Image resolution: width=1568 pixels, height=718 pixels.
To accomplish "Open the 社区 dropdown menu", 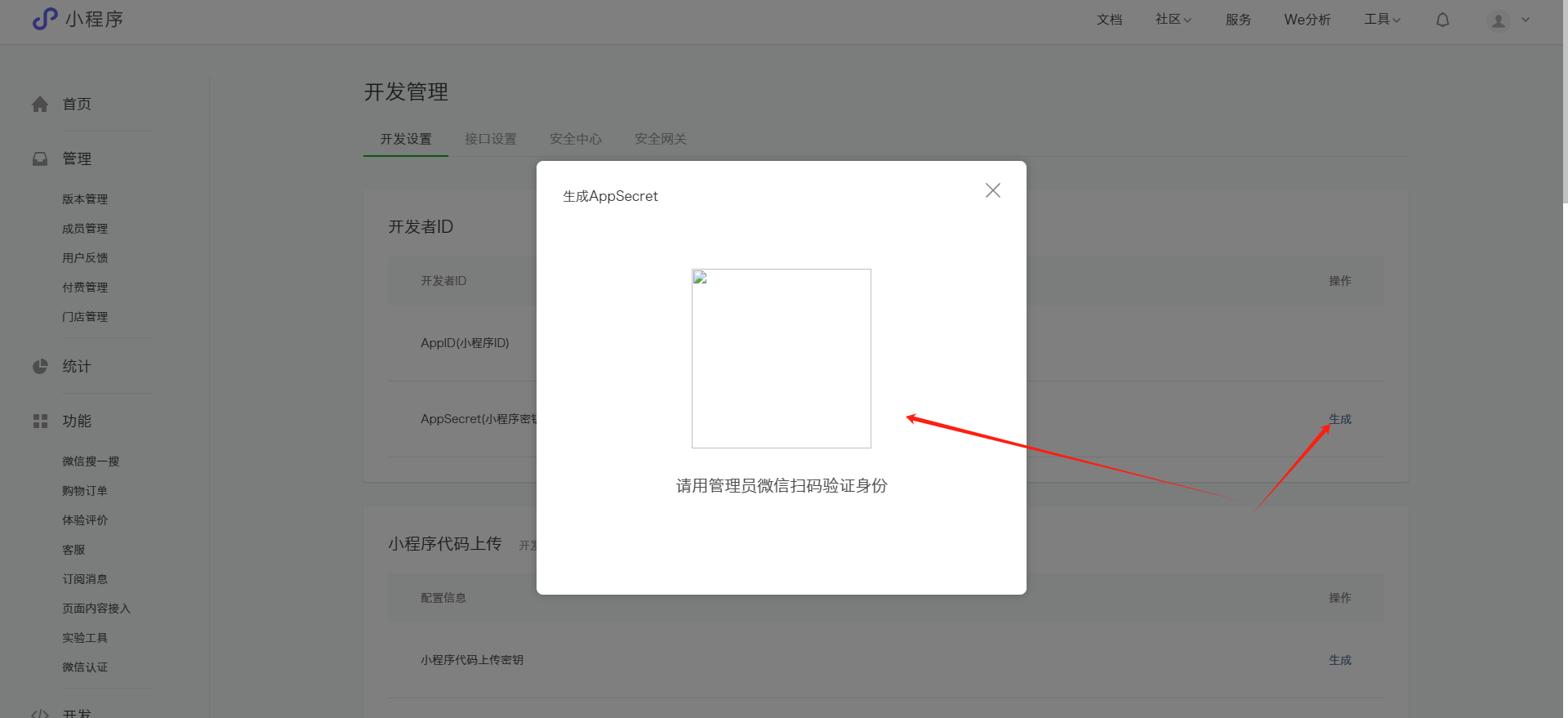I will tap(1174, 20).
